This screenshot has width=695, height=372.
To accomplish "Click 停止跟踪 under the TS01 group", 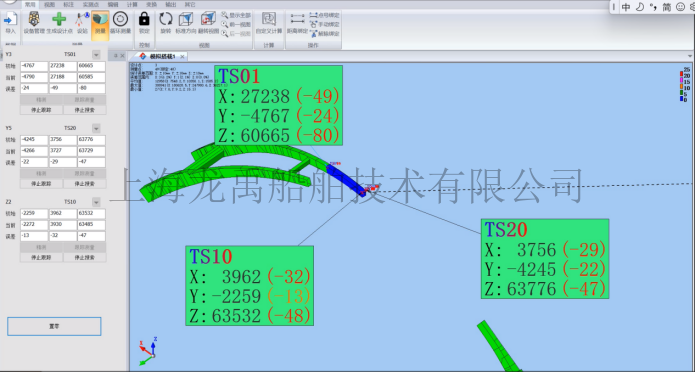I will click(41, 110).
